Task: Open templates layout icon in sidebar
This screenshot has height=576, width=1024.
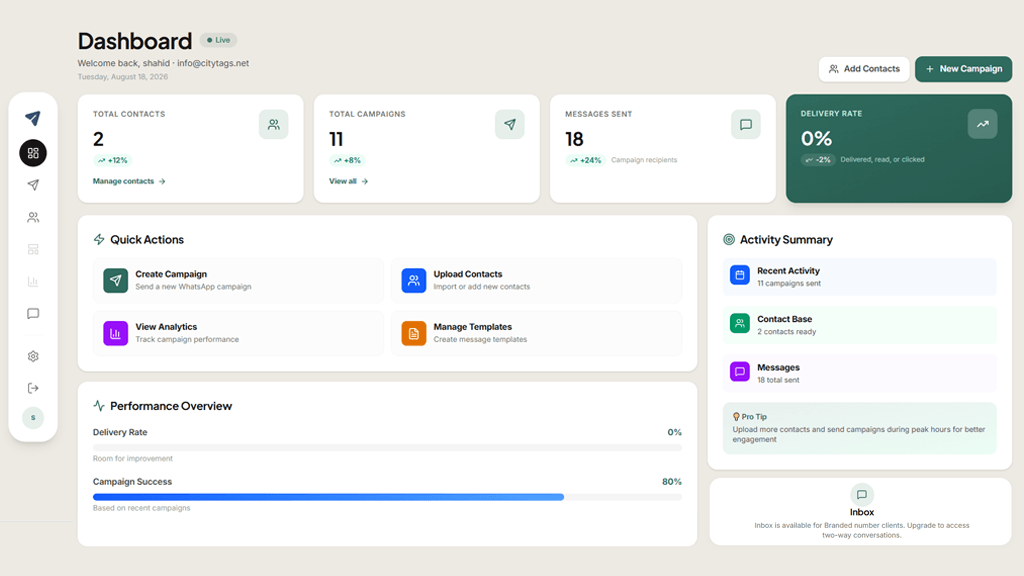Action: click(33, 249)
